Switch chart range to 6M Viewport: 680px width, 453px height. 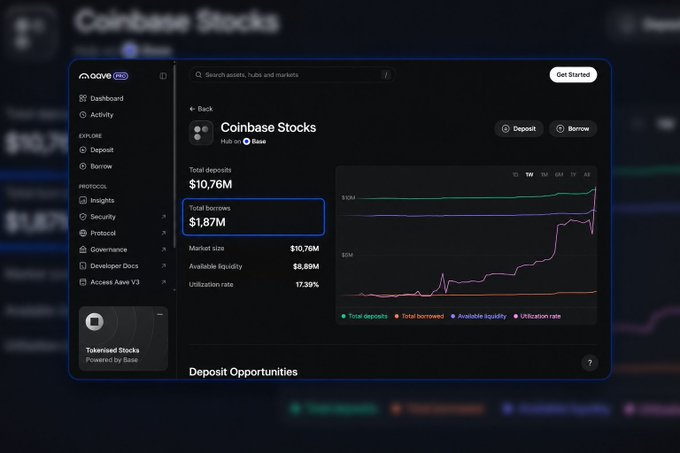point(559,175)
